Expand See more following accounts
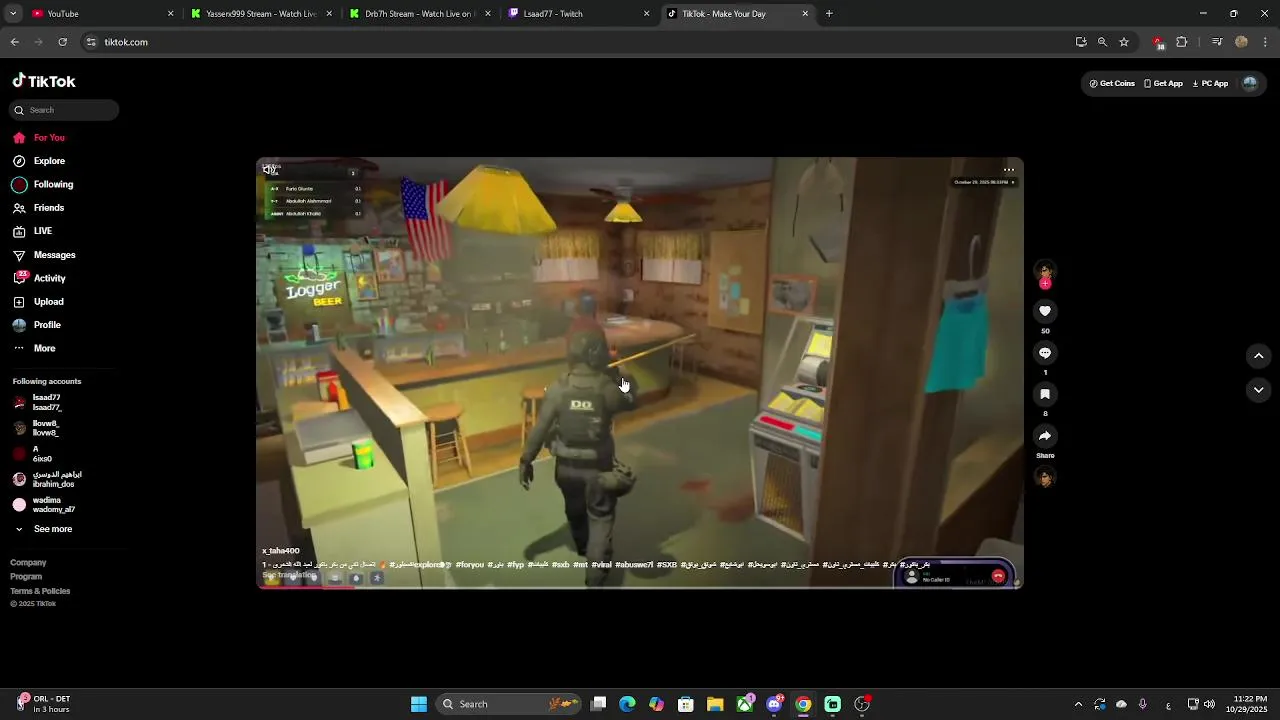The width and height of the screenshot is (1280, 720). click(42, 529)
